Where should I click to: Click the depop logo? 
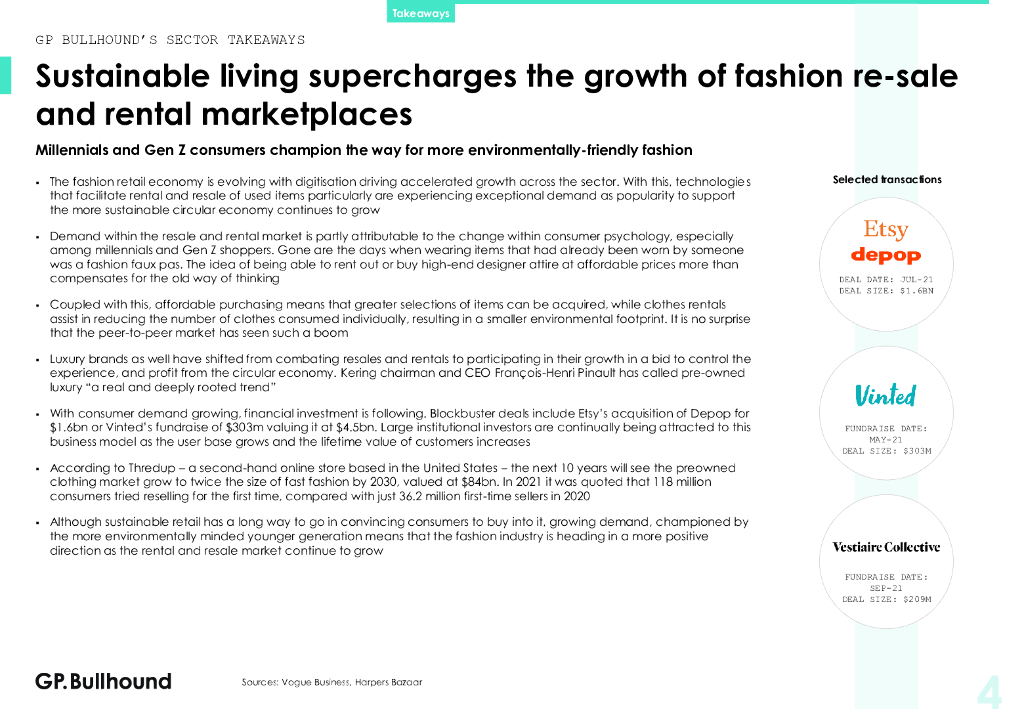(x=886, y=255)
